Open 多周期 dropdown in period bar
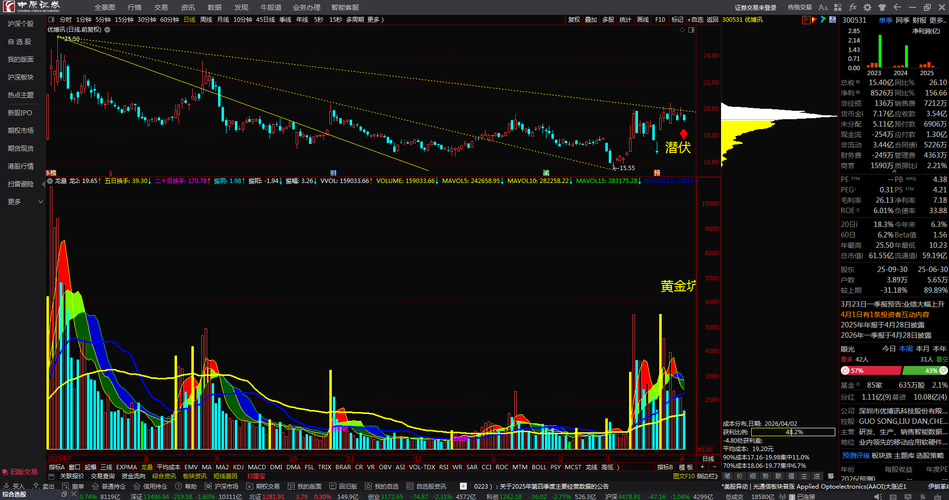The width and height of the screenshot is (949, 500). click(x=355, y=19)
